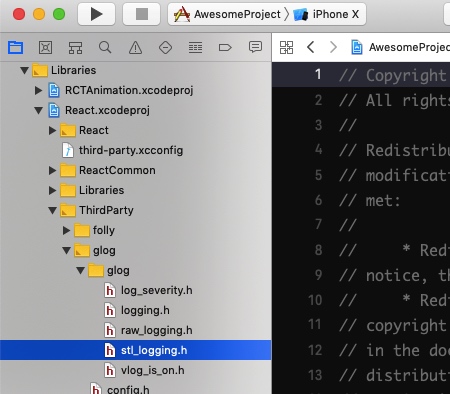
Task: Expand the nested Libraries folder
Action: [52, 190]
